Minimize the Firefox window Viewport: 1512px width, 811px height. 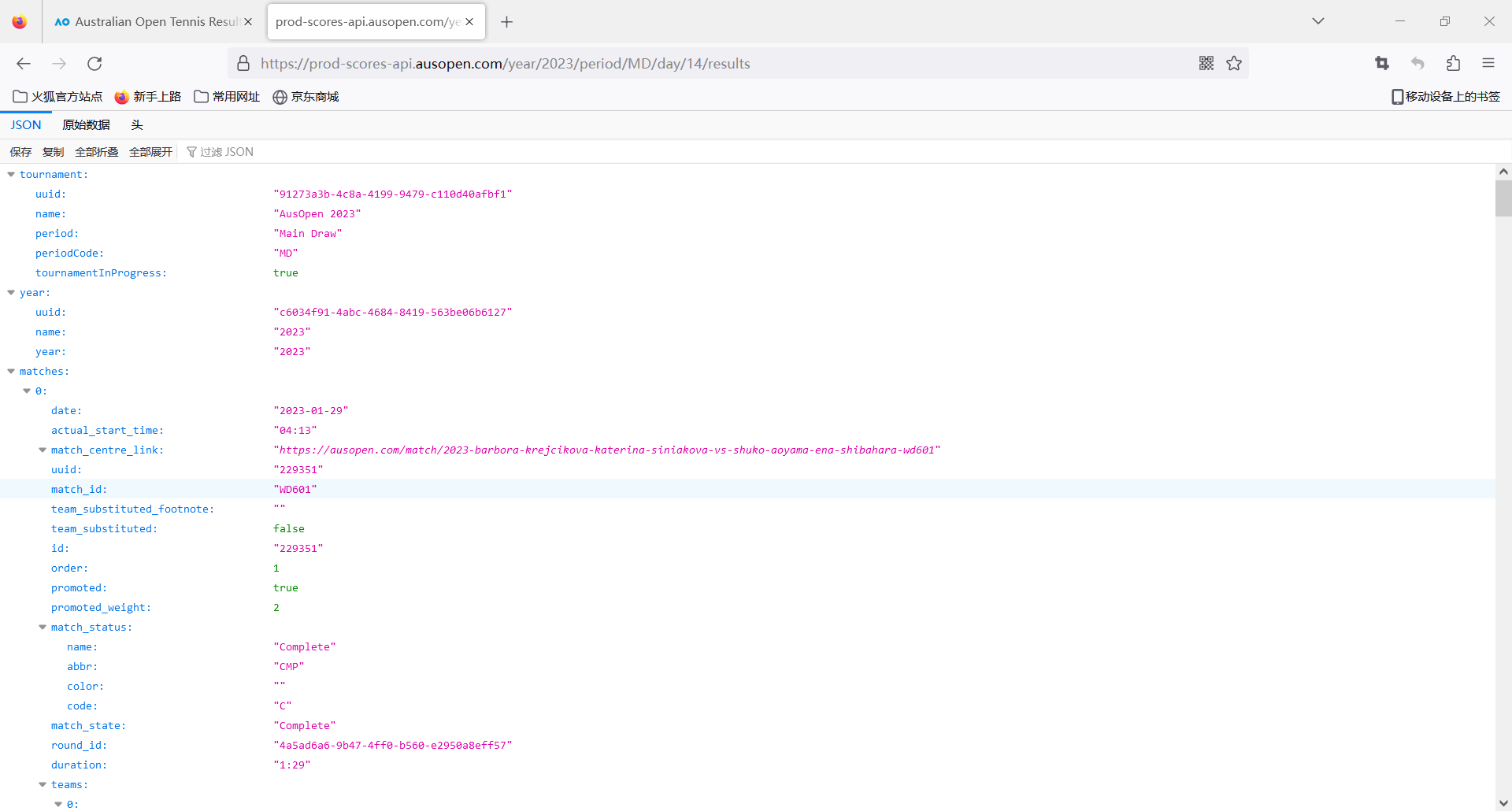1400,21
